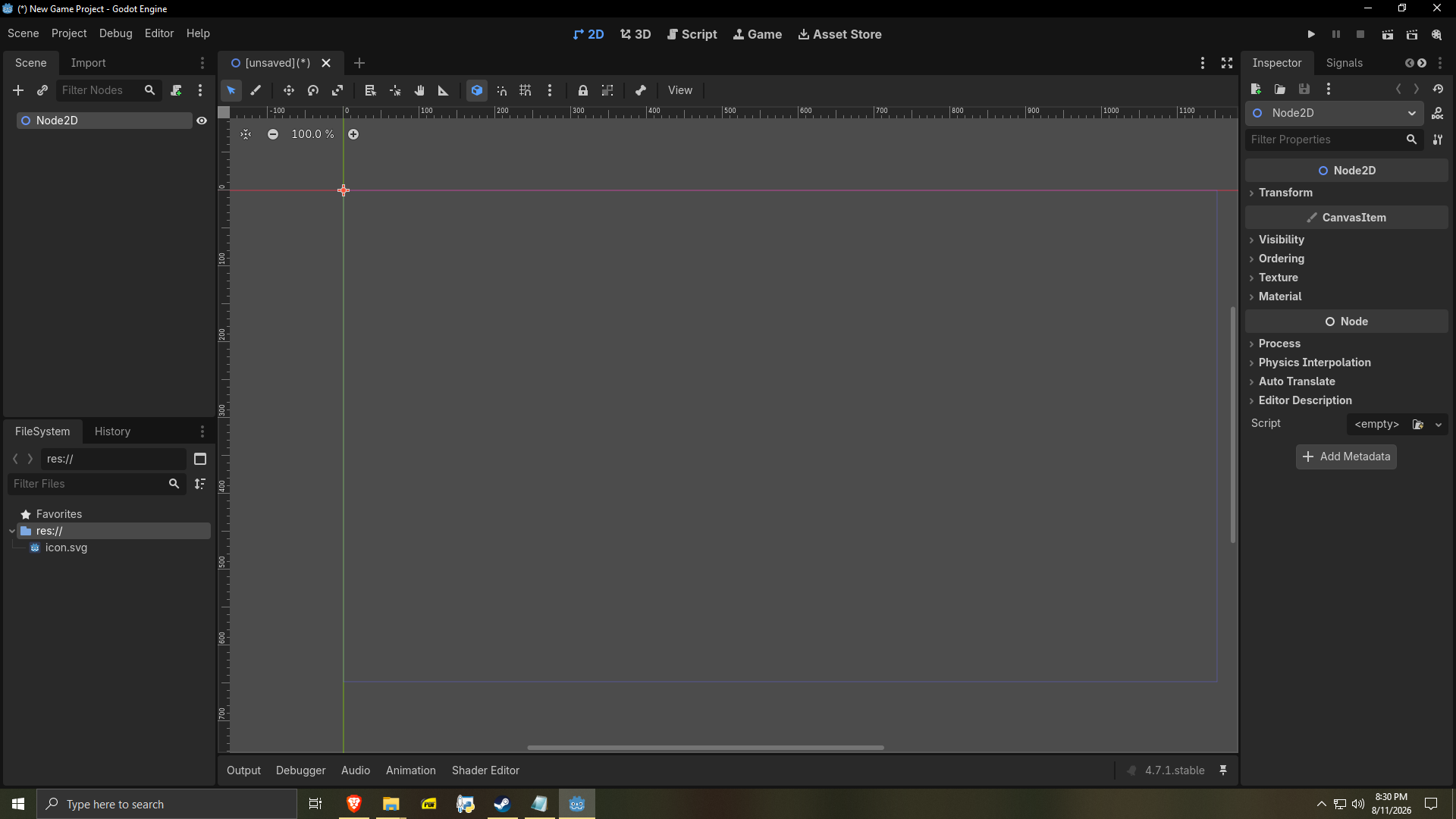Zoom out of the 2D viewport
Screen dimensions: 1456x819
pyautogui.click(x=273, y=134)
